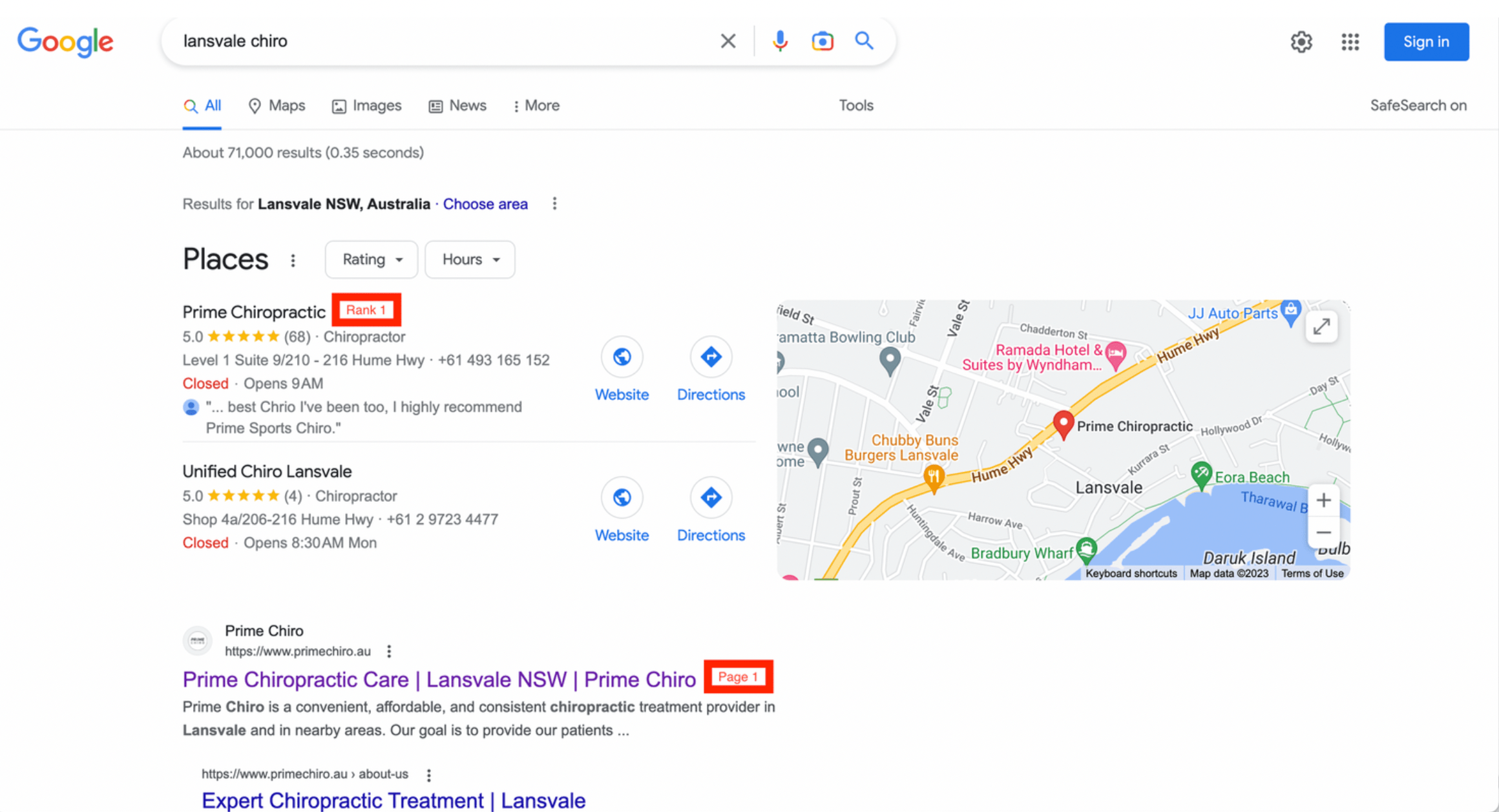
Task: Zoom in on the map
Action: click(x=1323, y=501)
